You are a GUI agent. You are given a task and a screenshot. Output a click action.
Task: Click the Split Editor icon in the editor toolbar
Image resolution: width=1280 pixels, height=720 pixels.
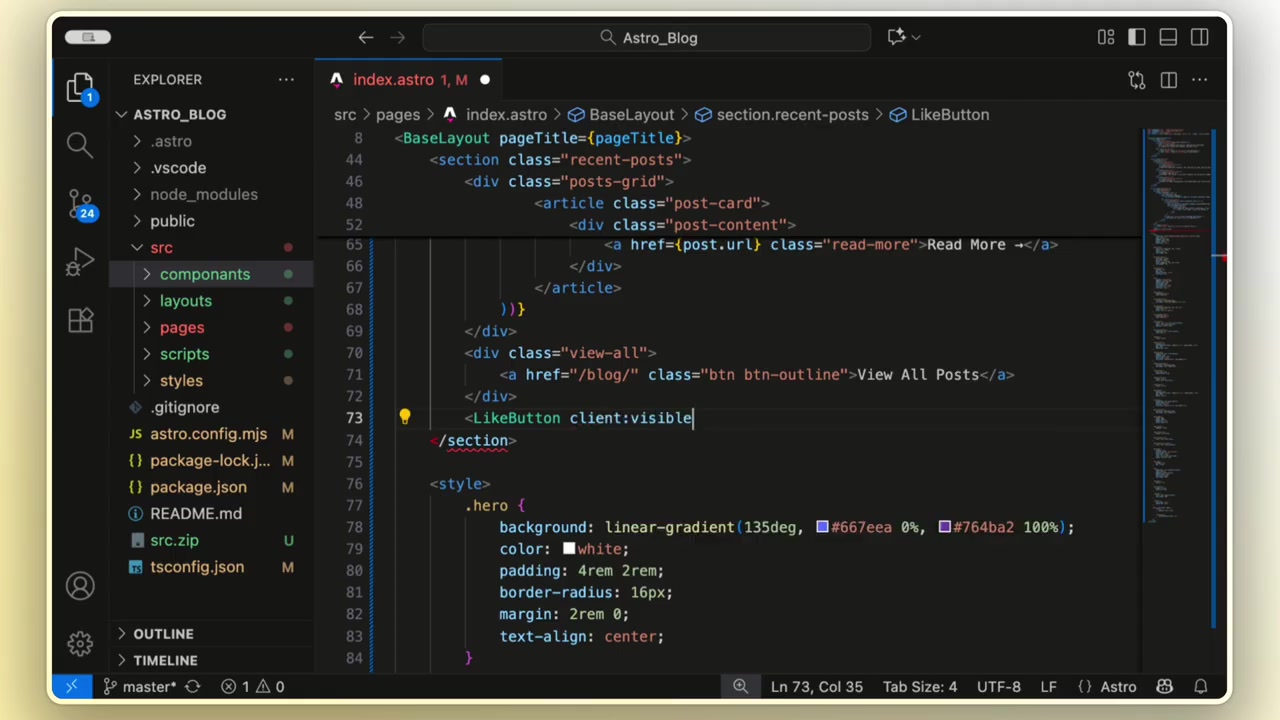[x=1169, y=80]
